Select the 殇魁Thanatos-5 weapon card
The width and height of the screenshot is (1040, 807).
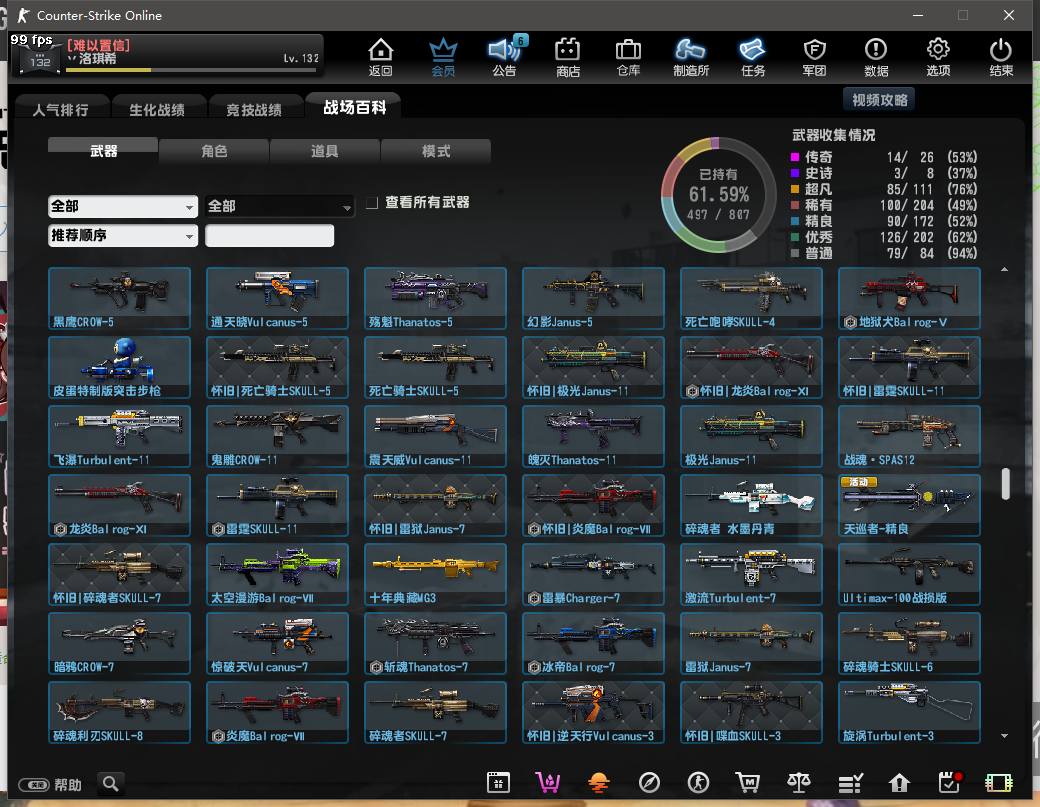(x=435, y=298)
